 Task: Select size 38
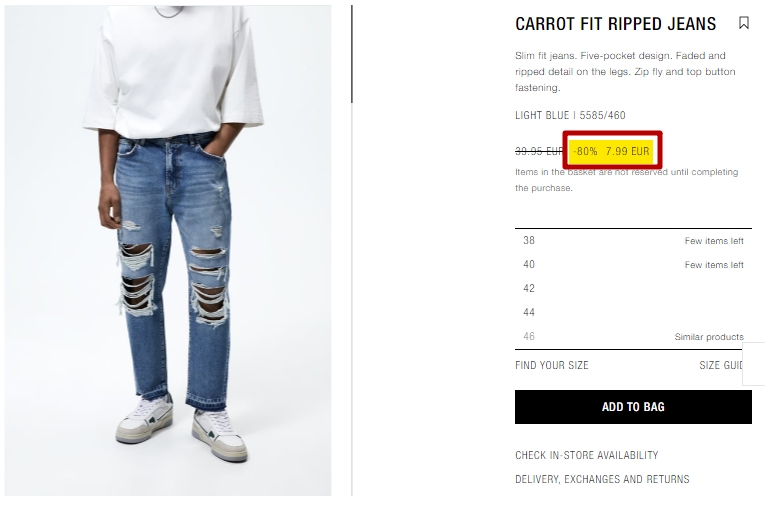(x=633, y=241)
